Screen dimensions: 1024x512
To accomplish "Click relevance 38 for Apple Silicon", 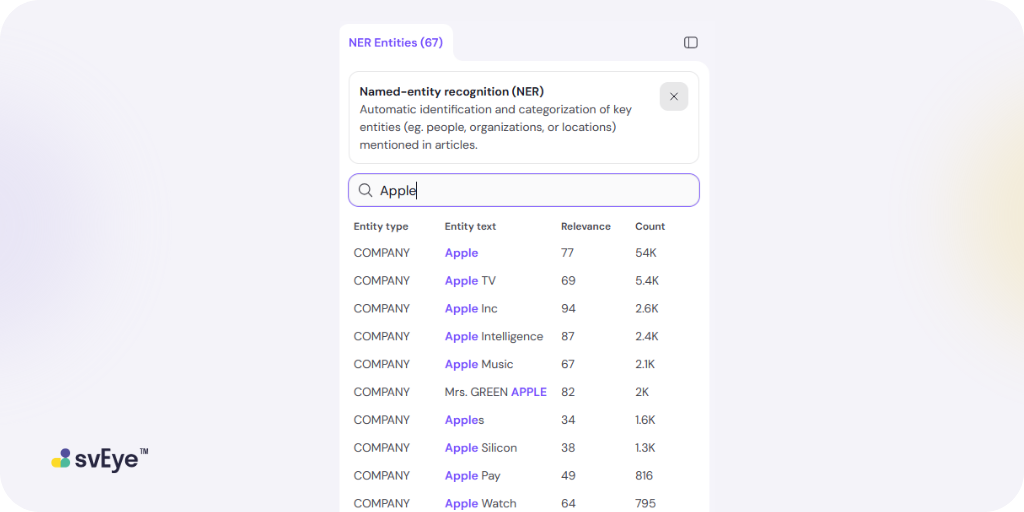I will [x=568, y=448].
